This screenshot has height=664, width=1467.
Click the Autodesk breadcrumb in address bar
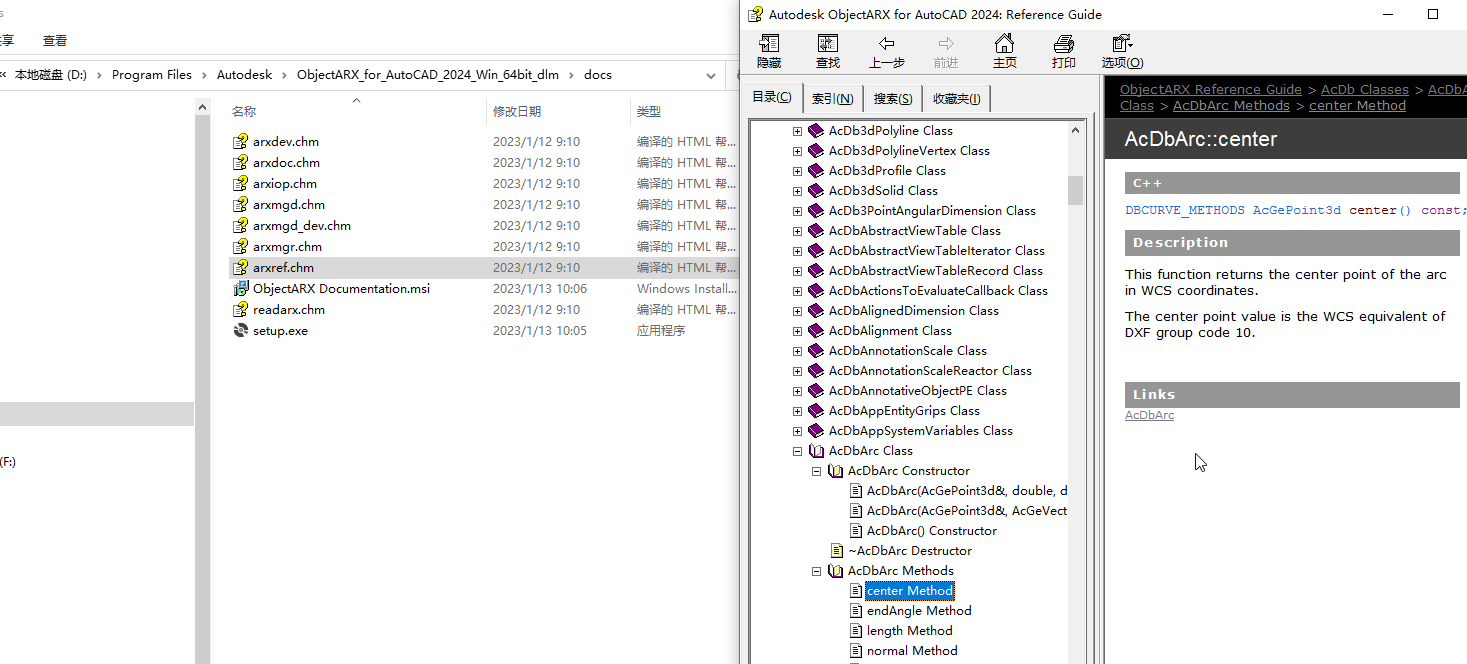(x=244, y=75)
